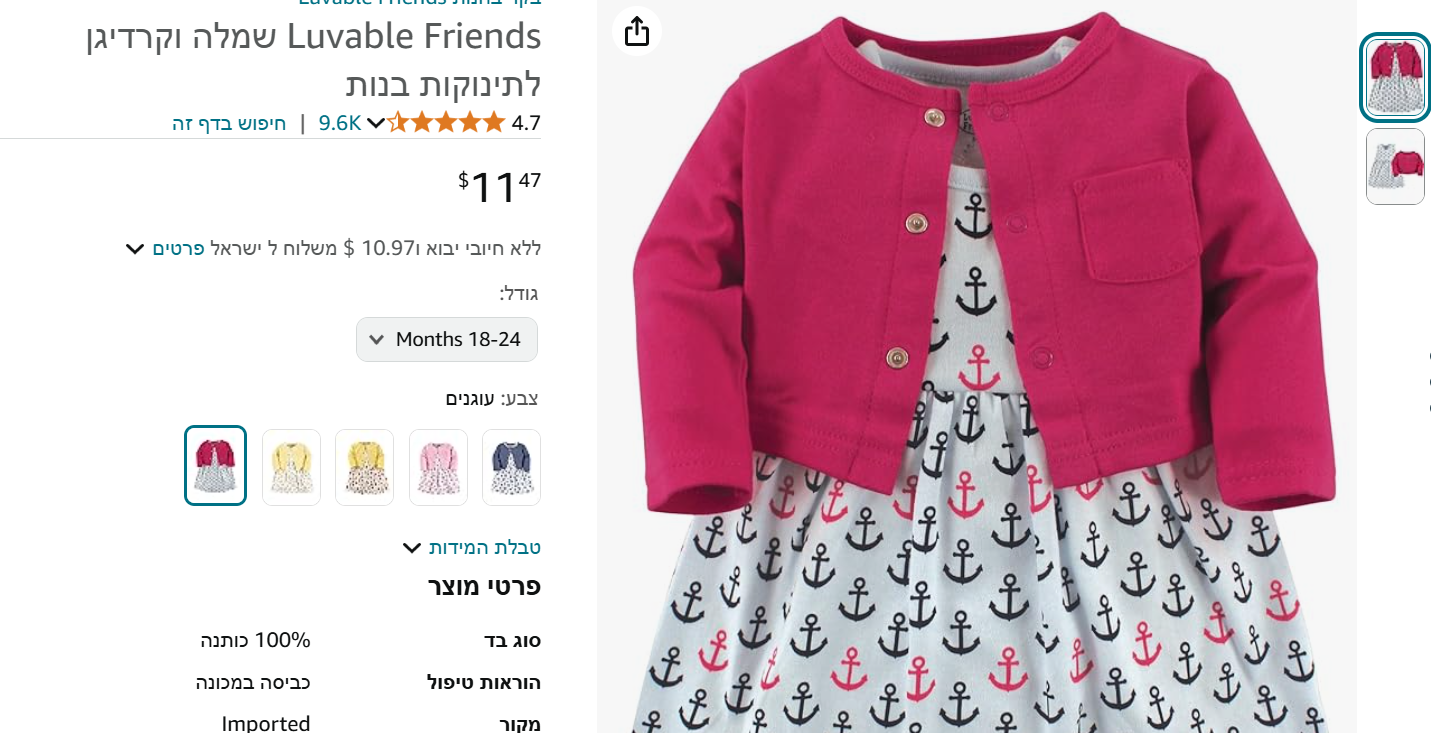Select the red anchors color swatch
Viewport: 1431px width, 733px height.
(215, 466)
